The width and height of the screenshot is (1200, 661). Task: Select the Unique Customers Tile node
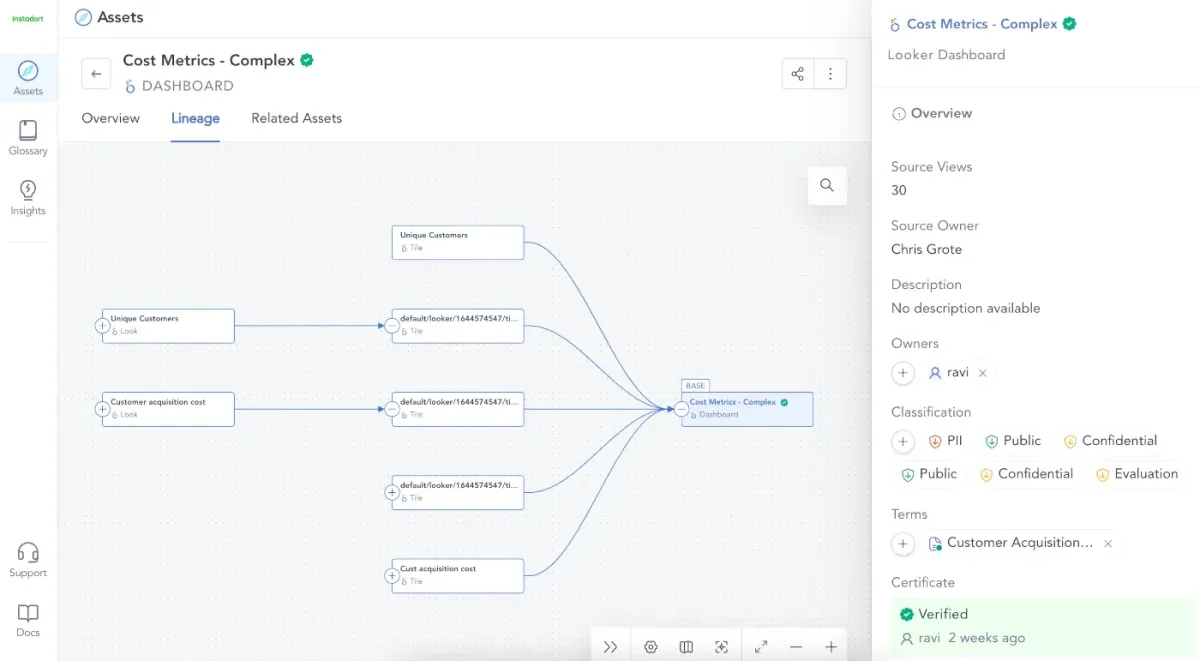click(x=458, y=243)
